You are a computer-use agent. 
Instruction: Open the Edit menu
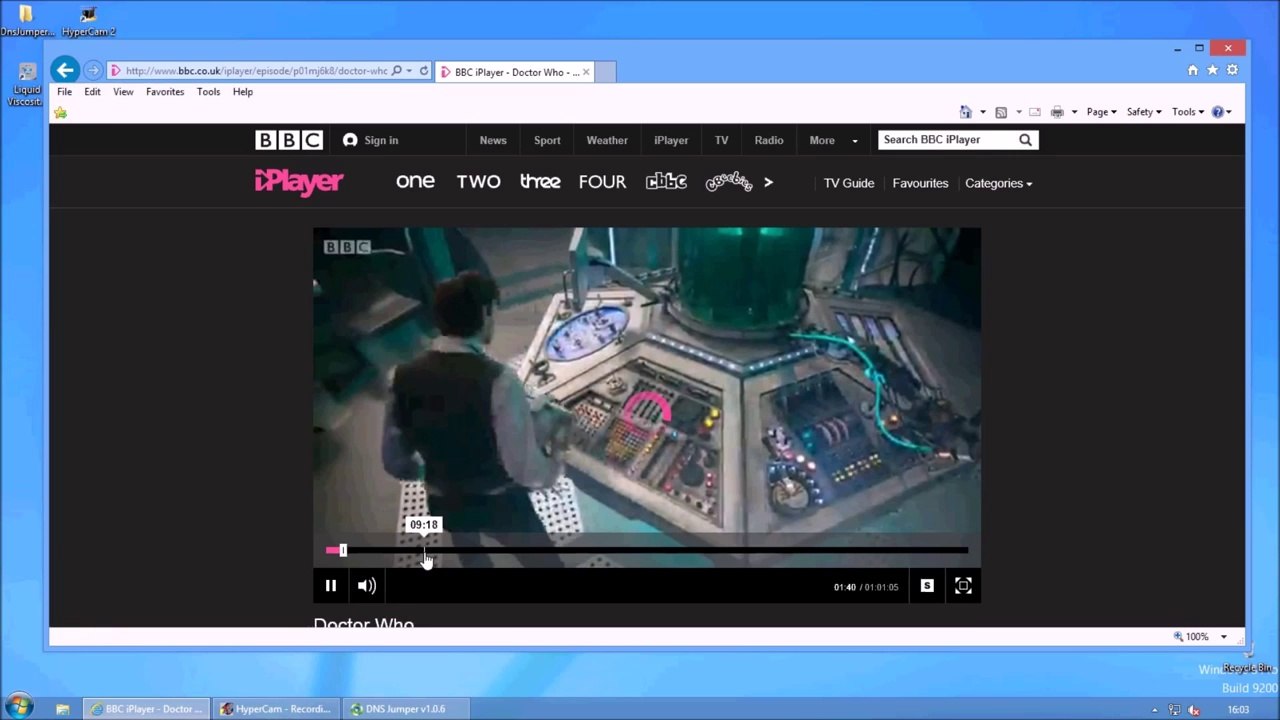click(x=92, y=92)
